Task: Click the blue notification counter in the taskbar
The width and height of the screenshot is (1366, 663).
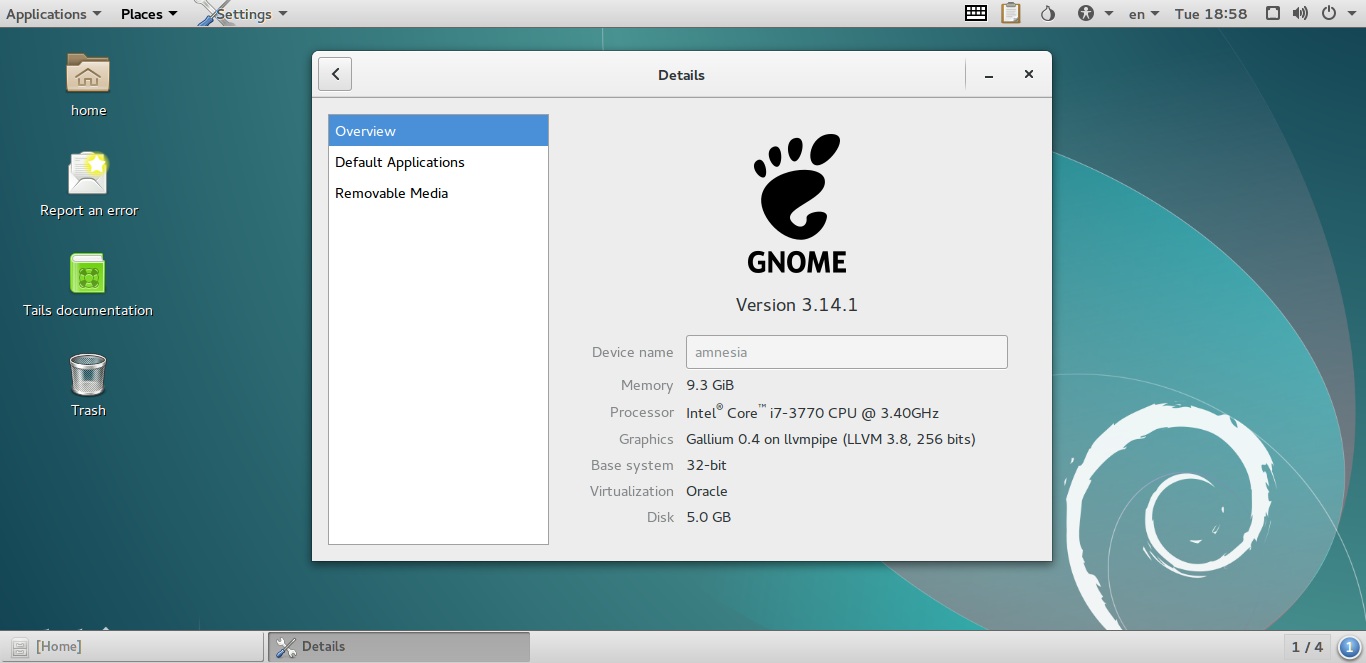Action: tap(1348, 647)
